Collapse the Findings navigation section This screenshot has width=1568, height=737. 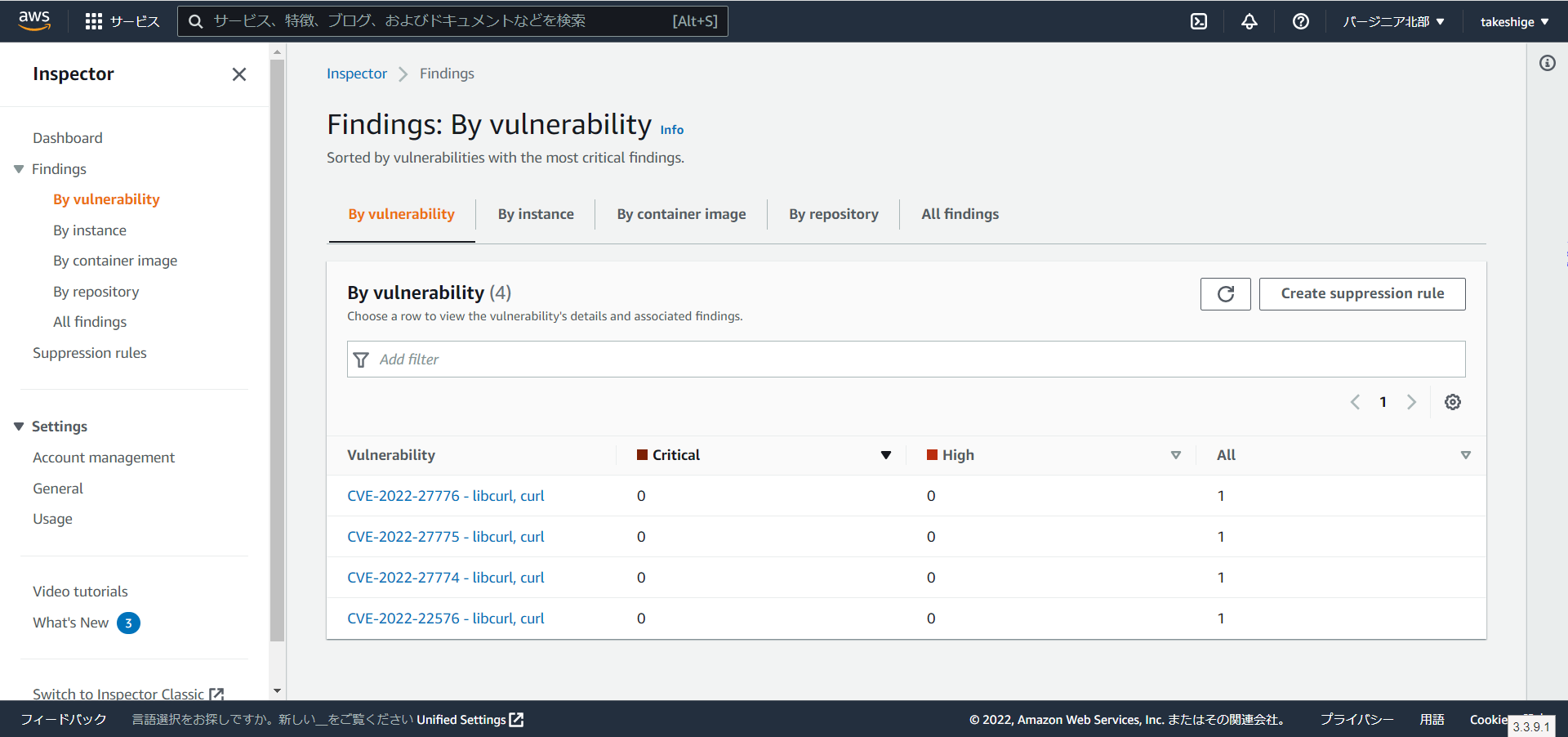[x=19, y=169]
